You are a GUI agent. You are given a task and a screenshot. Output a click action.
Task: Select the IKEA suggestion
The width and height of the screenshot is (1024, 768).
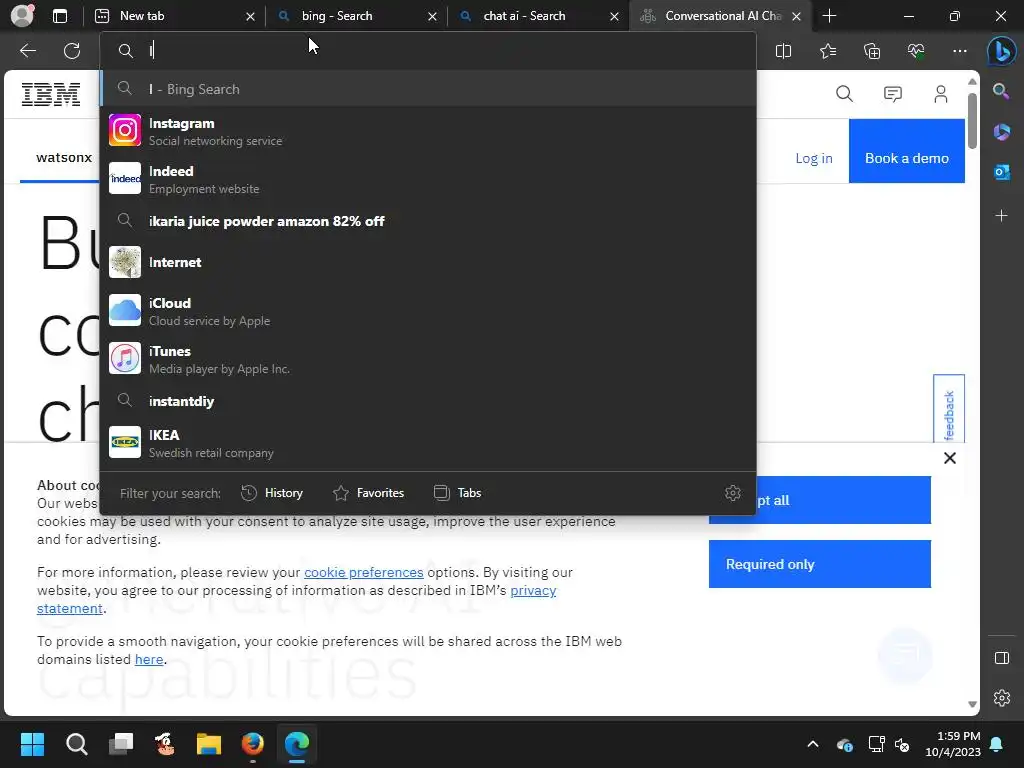[428, 443]
